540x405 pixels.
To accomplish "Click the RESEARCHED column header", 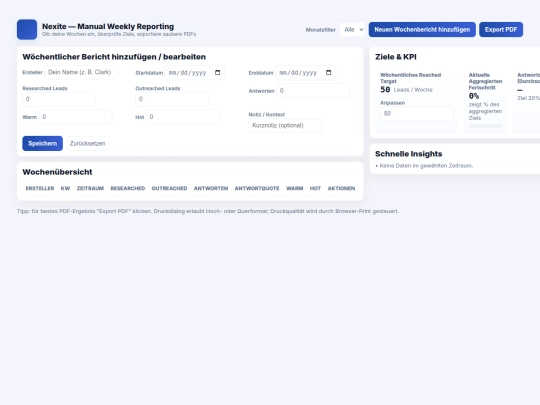I will pos(128,188).
